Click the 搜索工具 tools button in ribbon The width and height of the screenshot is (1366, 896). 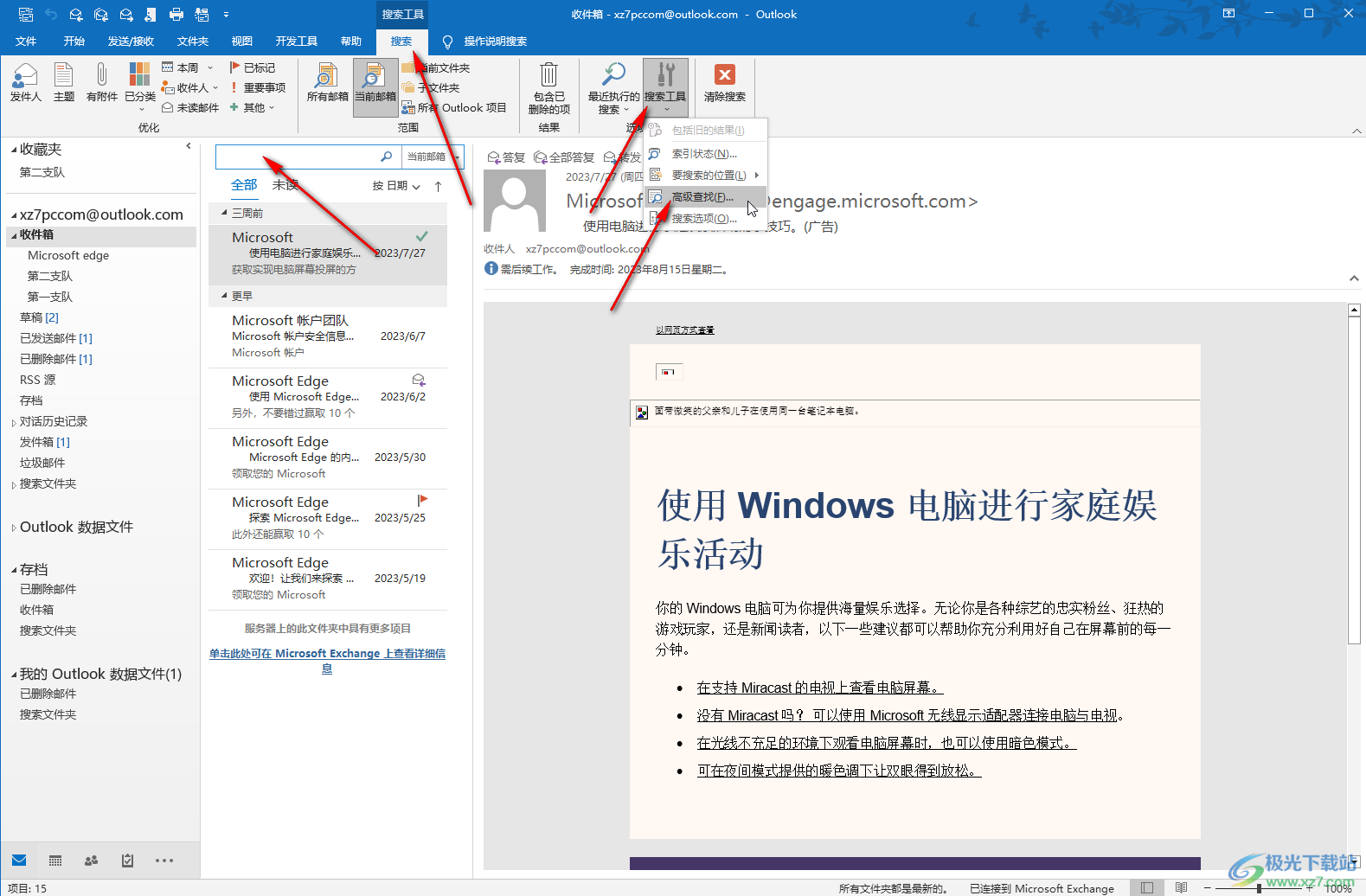tap(665, 86)
